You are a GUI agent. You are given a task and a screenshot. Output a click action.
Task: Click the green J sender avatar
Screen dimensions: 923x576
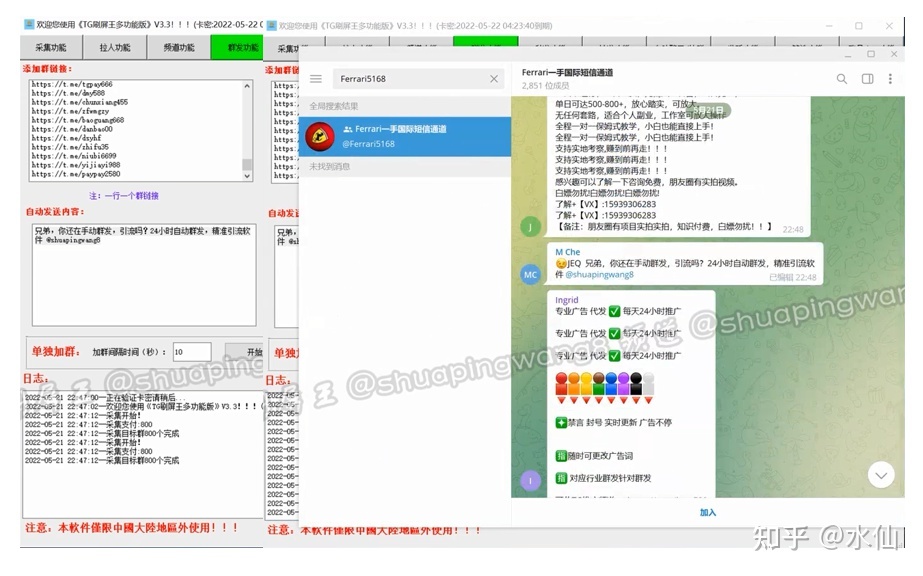(530, 227)
